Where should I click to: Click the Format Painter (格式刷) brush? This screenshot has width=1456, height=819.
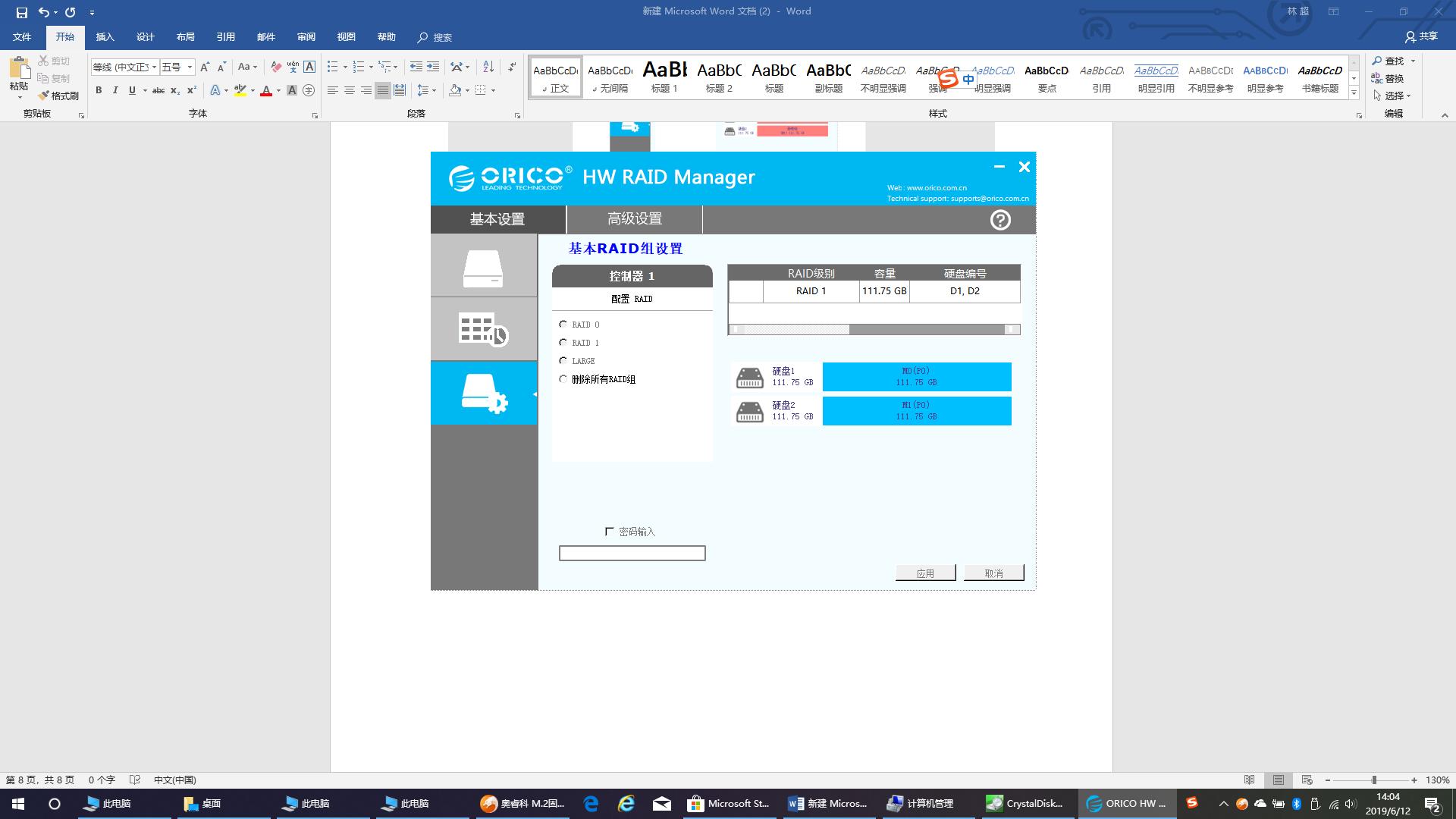coord(58,96)
